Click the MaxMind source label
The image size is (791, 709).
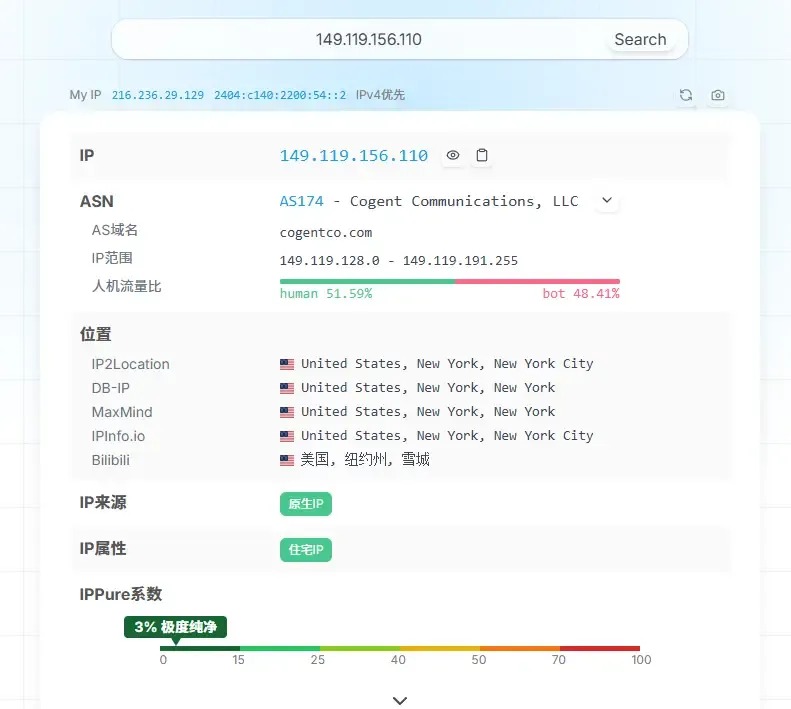coord(122,412)
